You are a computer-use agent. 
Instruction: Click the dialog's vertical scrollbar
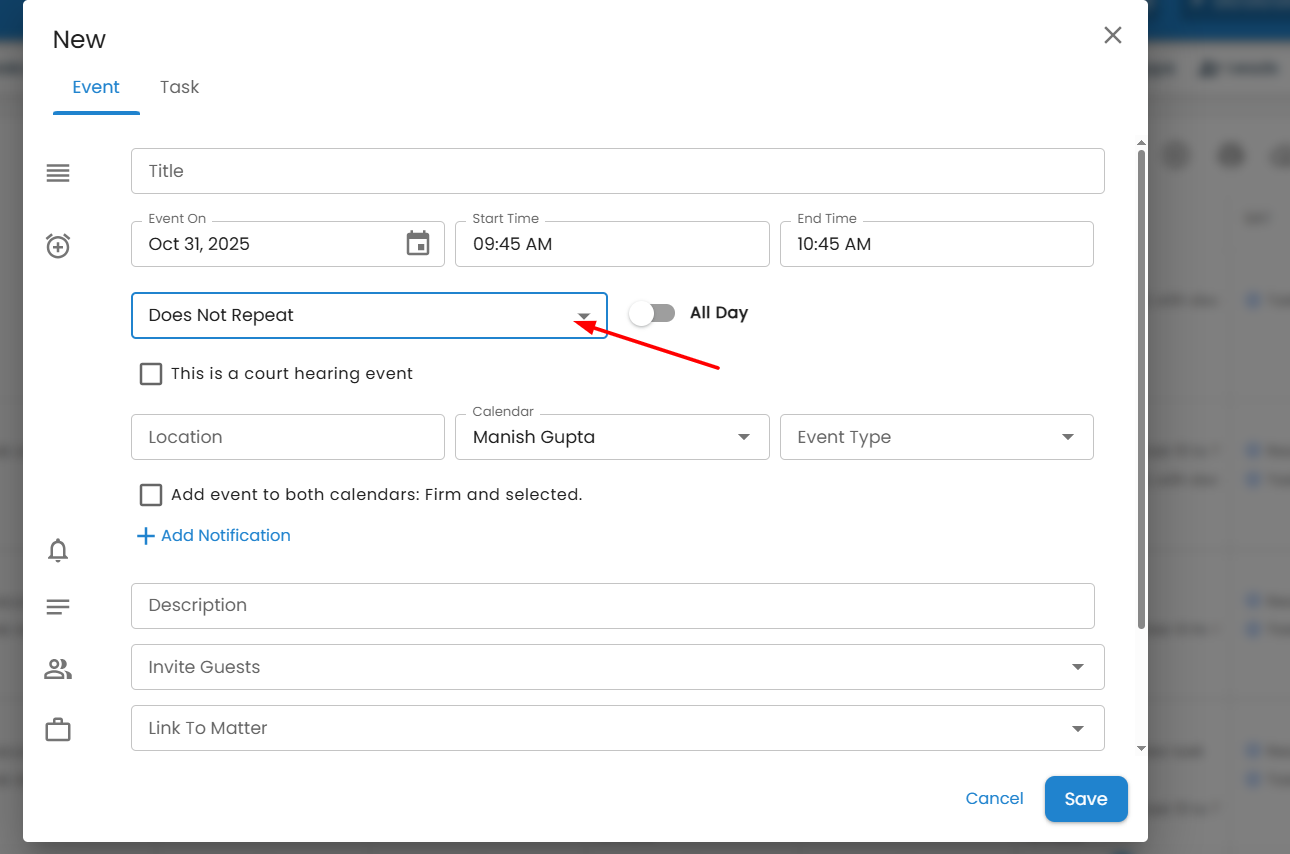[1141, 388]
